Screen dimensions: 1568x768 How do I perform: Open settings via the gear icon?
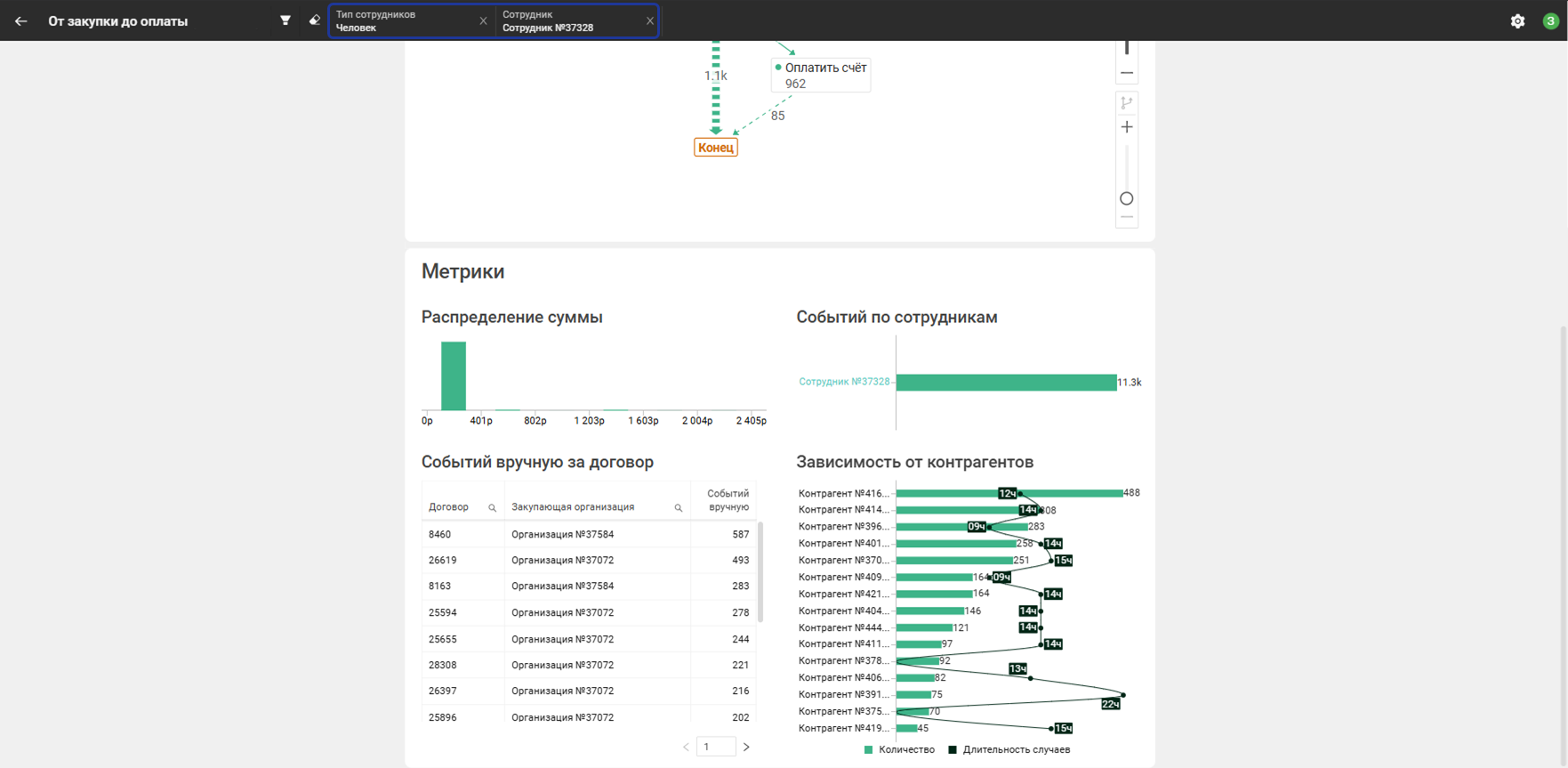point(1517,21)
